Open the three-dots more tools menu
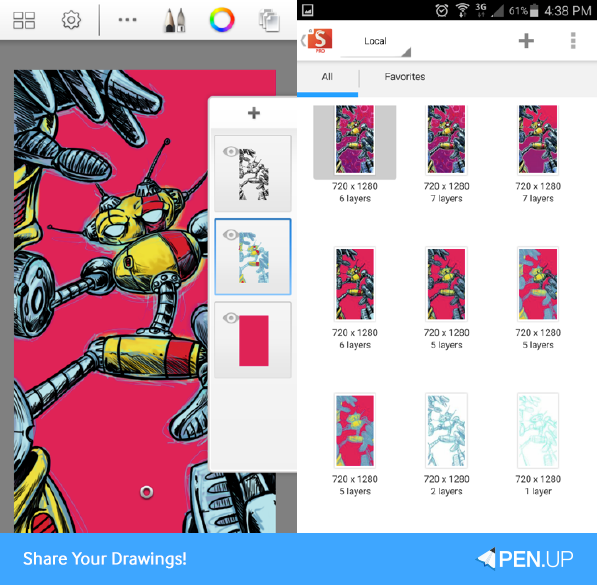597x585 pixels. pyautogui.click(x=127, y=20)
